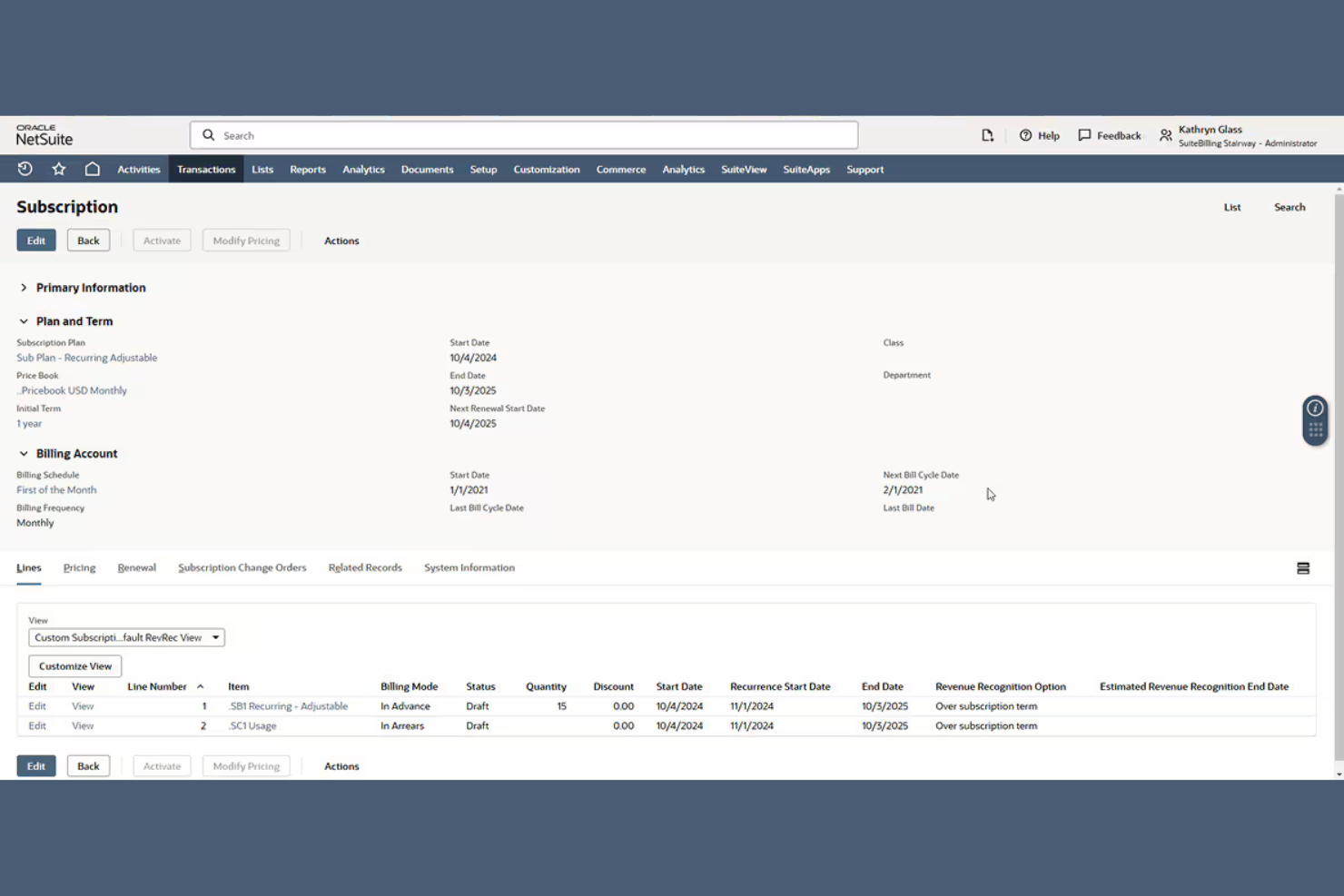Sort by the Billing Mode column header
This screenshot has width=1344, height=896.
click(409, 686)
